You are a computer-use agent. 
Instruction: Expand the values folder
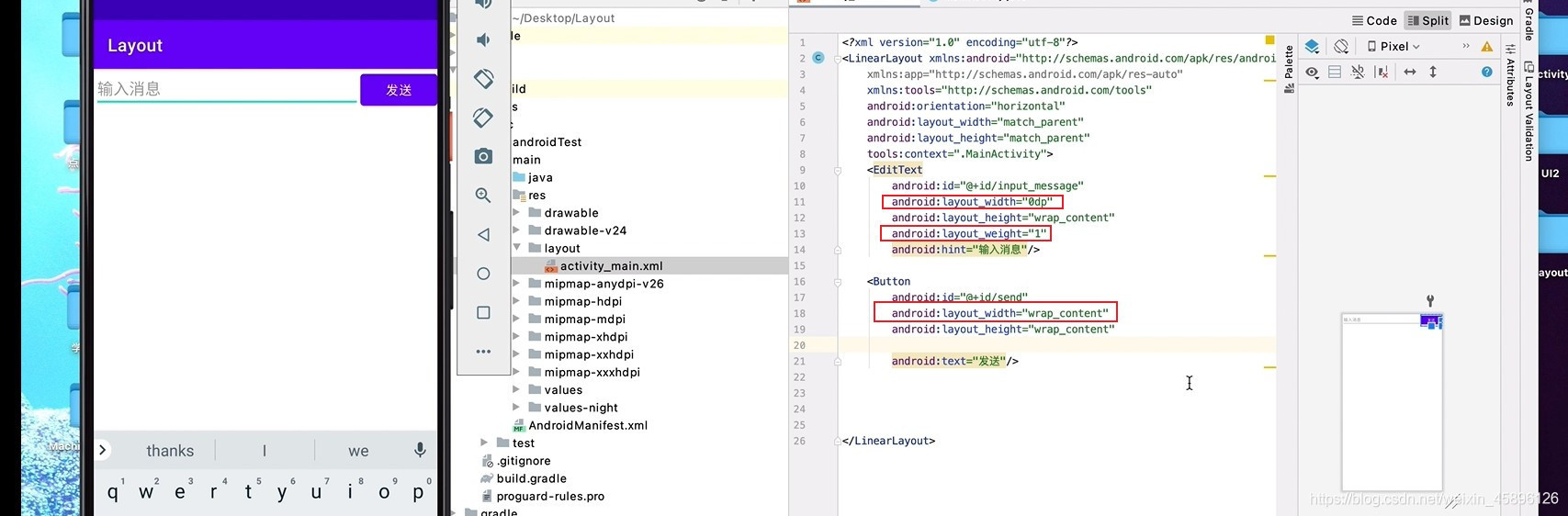(516, 390)
